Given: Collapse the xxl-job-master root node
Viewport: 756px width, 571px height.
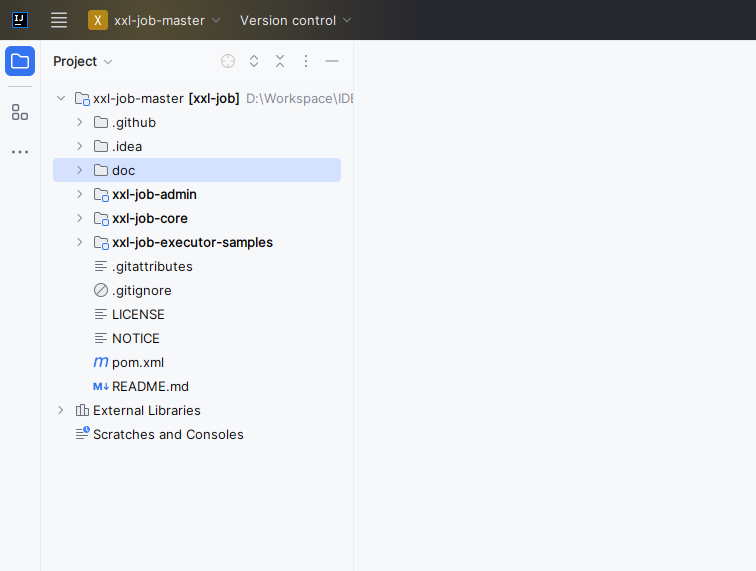Looking at the screenshot, I should [61, 98].
